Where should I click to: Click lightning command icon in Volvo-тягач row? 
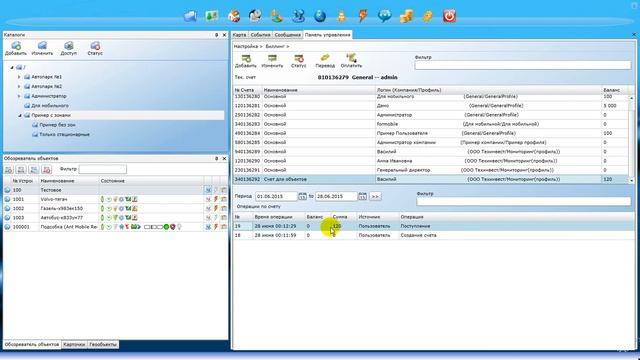pos(216,199)
